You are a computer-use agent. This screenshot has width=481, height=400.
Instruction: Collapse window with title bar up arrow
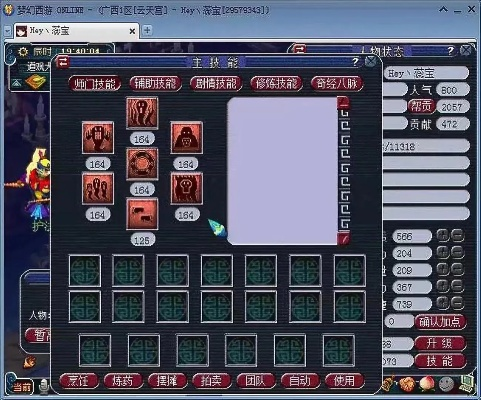click(x=443, y=10)
